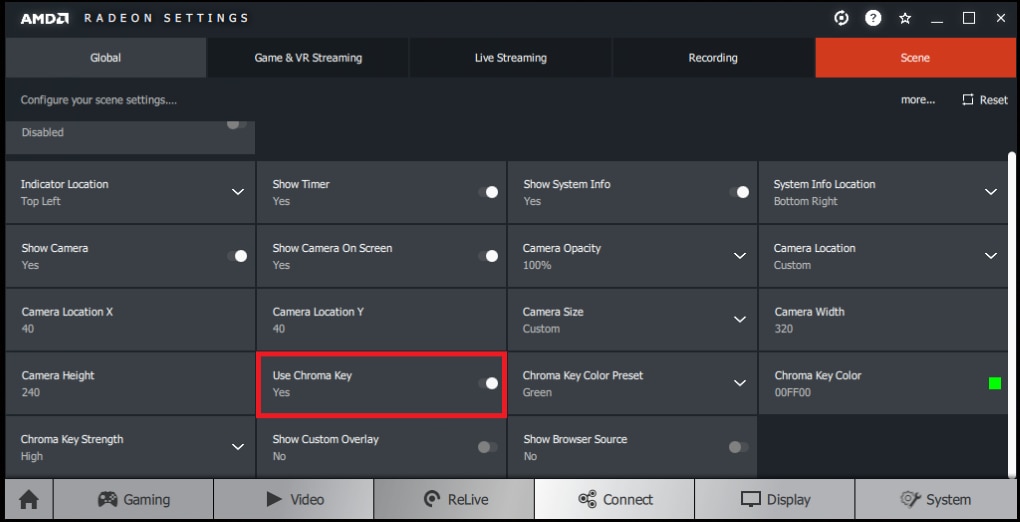Viewport: 1020px width, 522px height.
Task: Open the Connect section
Action: [x=615, y=499]
